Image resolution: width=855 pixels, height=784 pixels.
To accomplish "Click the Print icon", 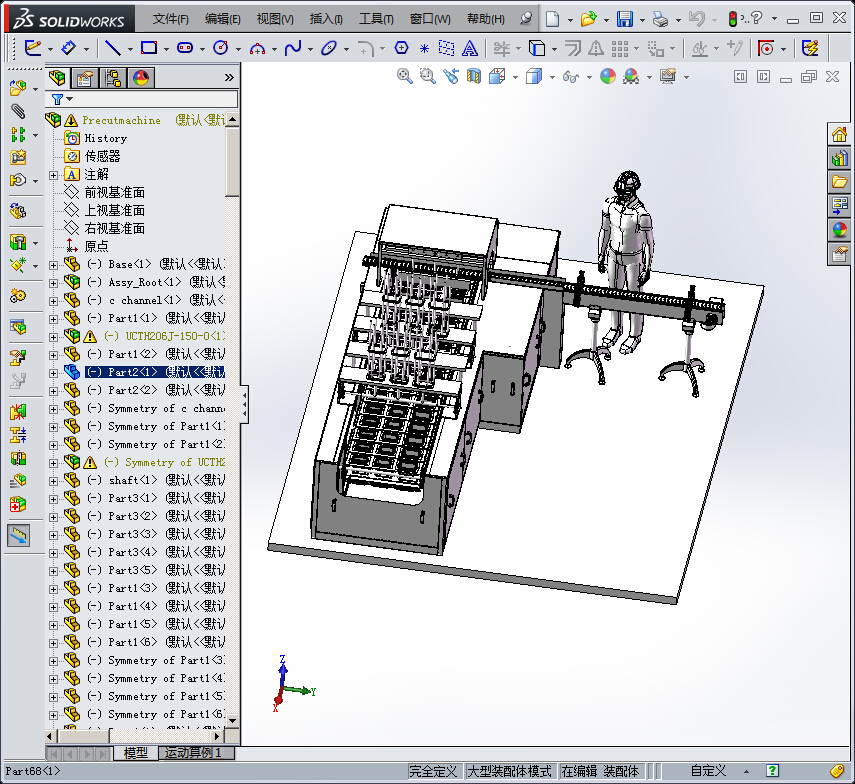I will [x=660, y=20].
